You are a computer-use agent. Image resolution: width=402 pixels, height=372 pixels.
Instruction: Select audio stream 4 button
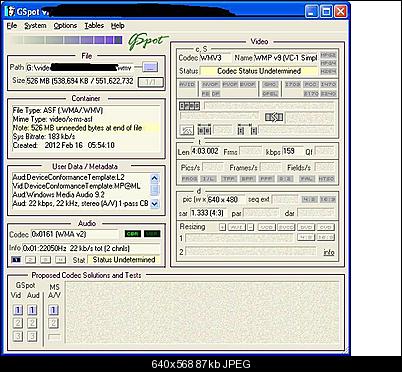coord(60,259)
